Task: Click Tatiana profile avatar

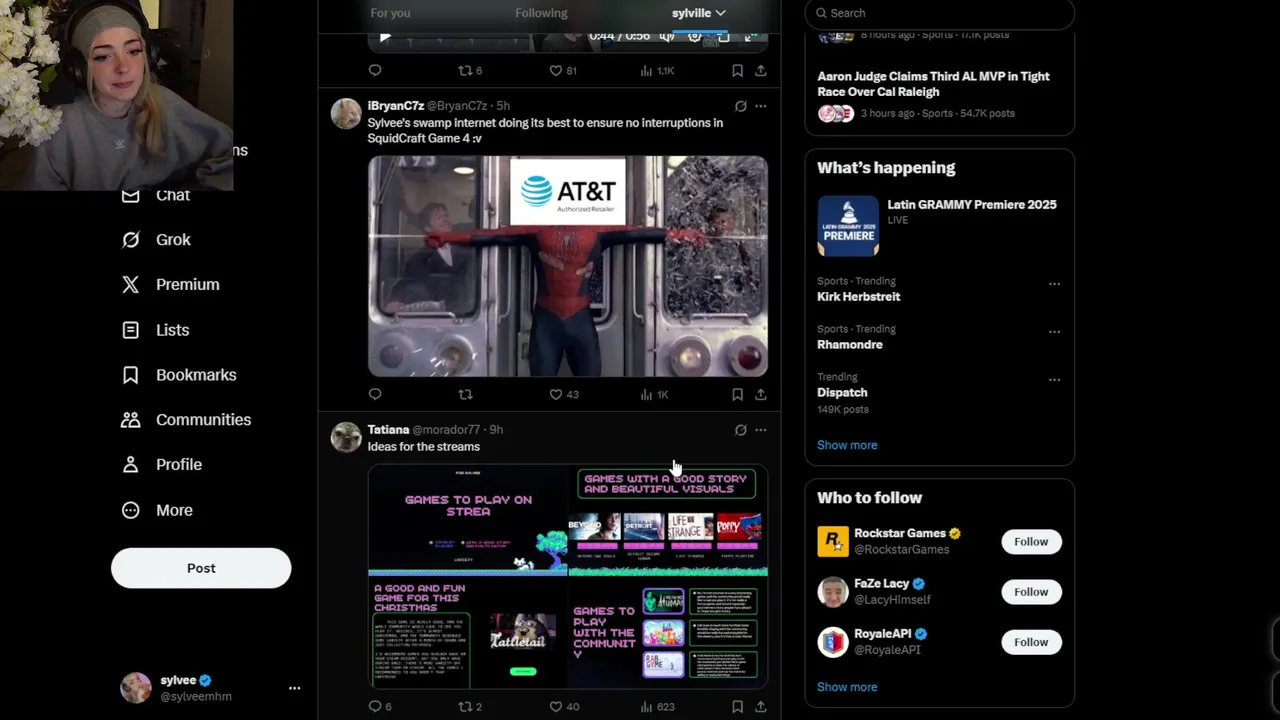Action: pos(346,437)
